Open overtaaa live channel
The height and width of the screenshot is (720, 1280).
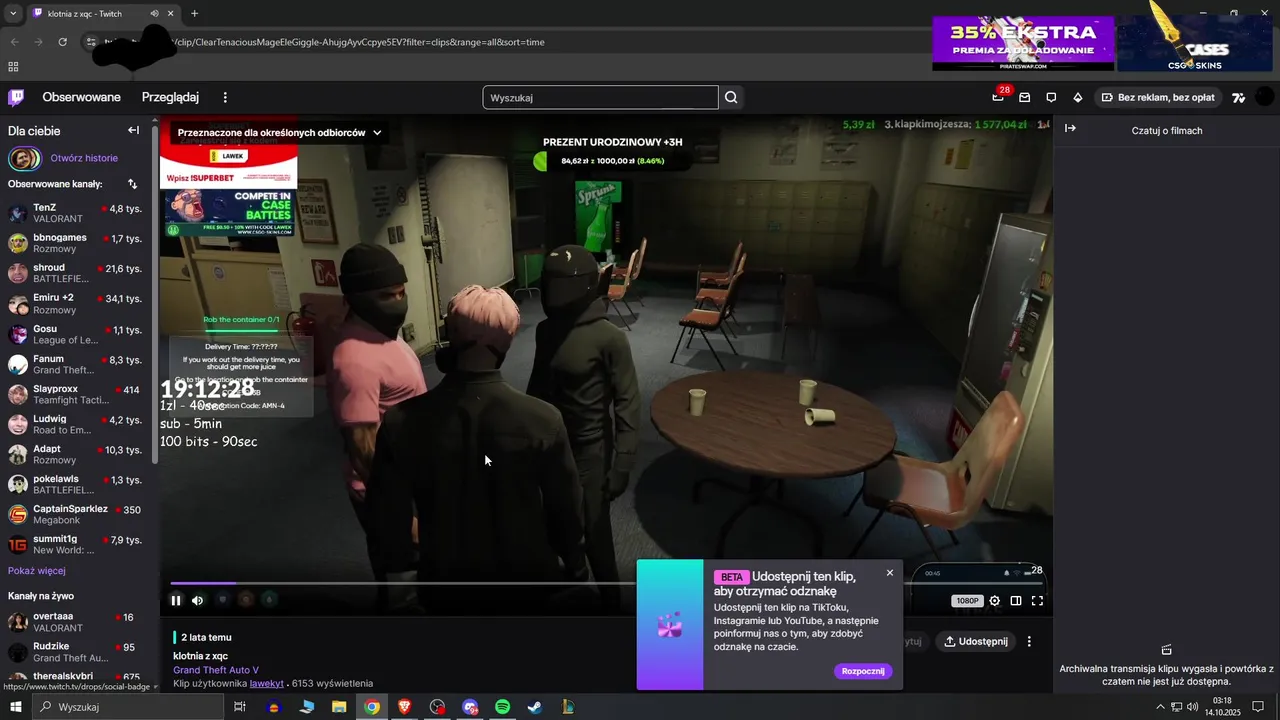click(77, 622)
